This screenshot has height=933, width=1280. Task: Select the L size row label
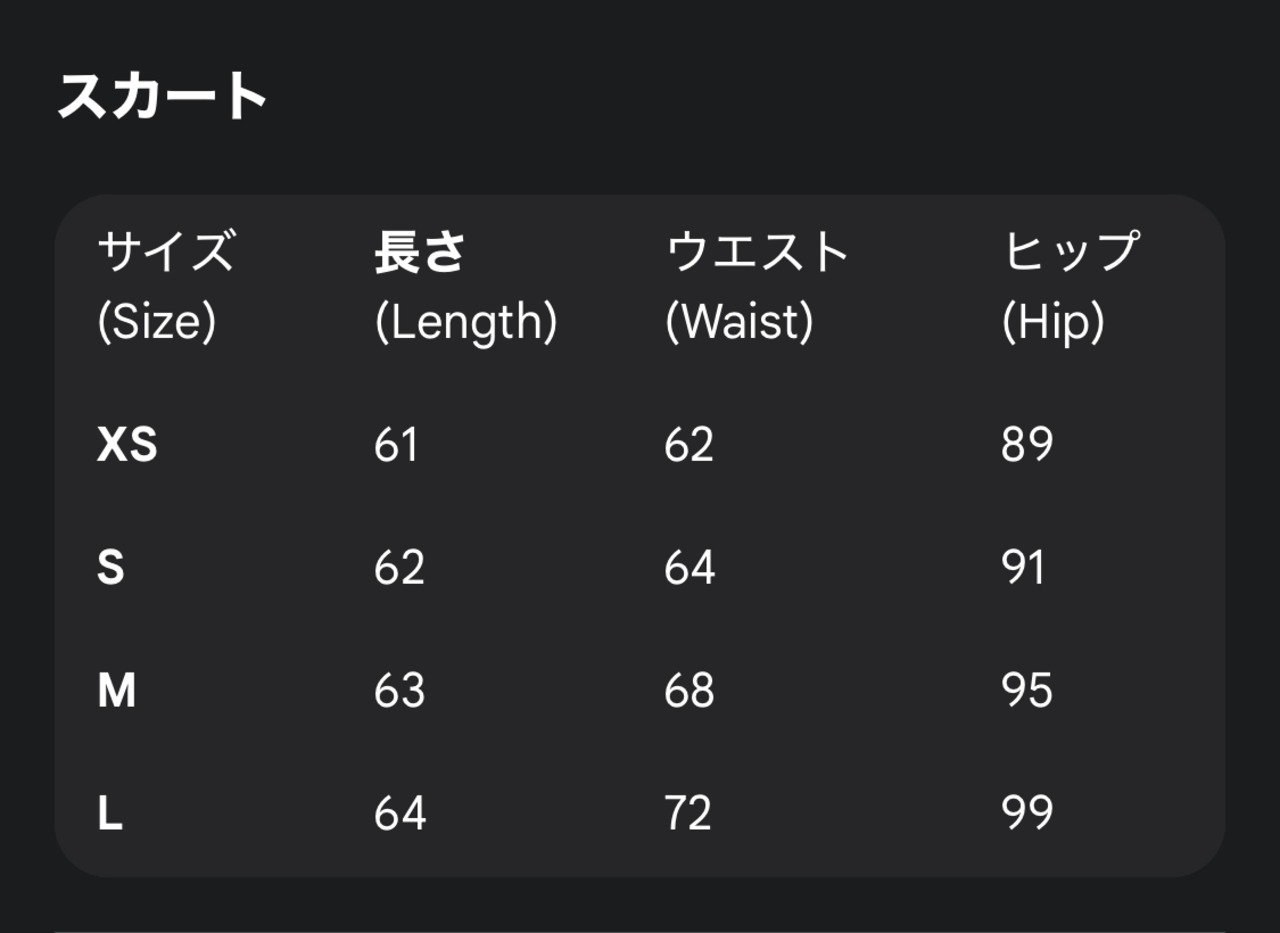(110, 814)
